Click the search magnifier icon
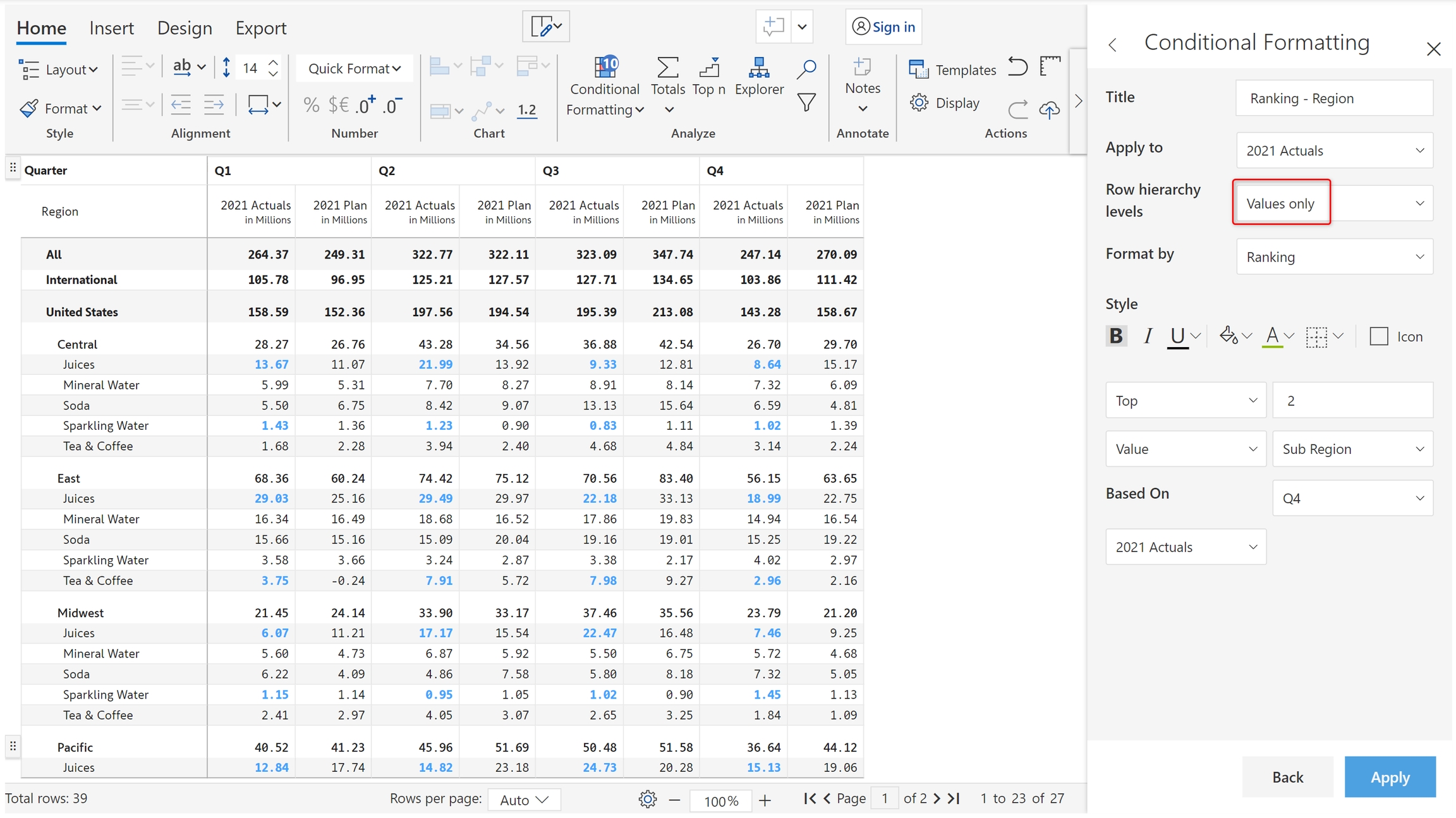This screenshot has width=1456, height=818. (x=806, y=68)
